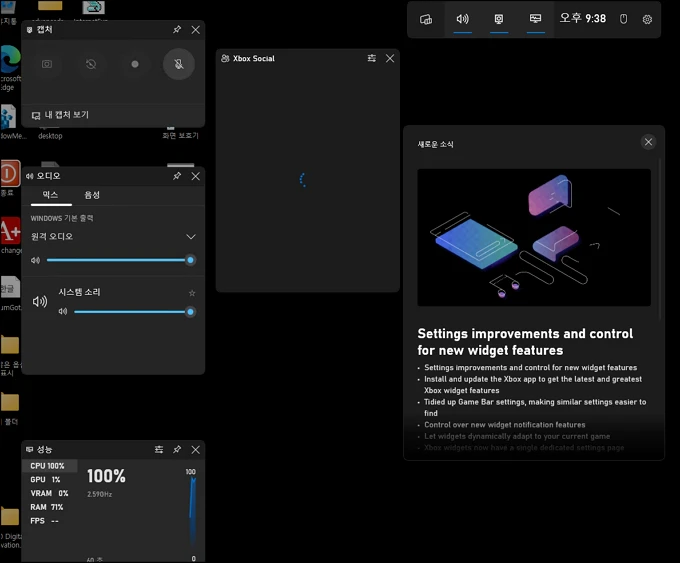This screenshot has height=563, width=680.
Task: Click 'Control over new widget notification features' bullet
Action: pyautogui.click(x=505, y=425)
